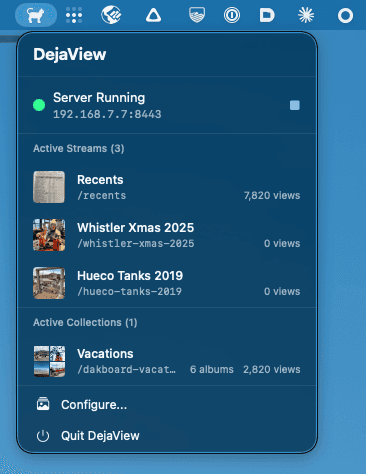Screen dimensions: 366x474
Task: Click the Configure photo stack icon
Action: 43,404
